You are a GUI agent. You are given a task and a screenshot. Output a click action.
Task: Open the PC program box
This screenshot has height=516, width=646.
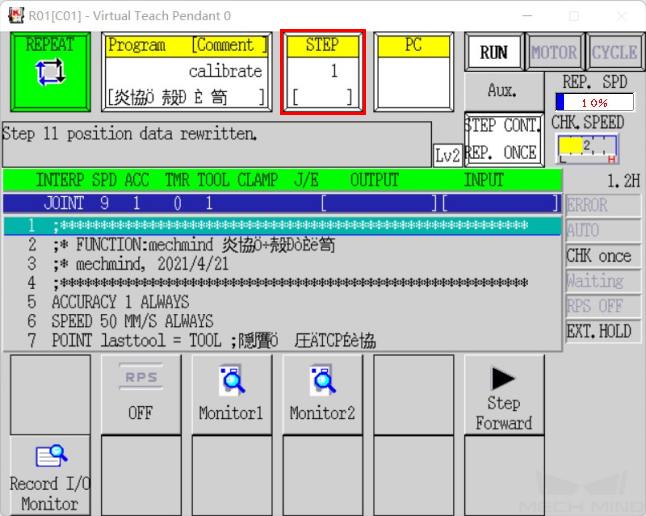click(x=413, y=72)
